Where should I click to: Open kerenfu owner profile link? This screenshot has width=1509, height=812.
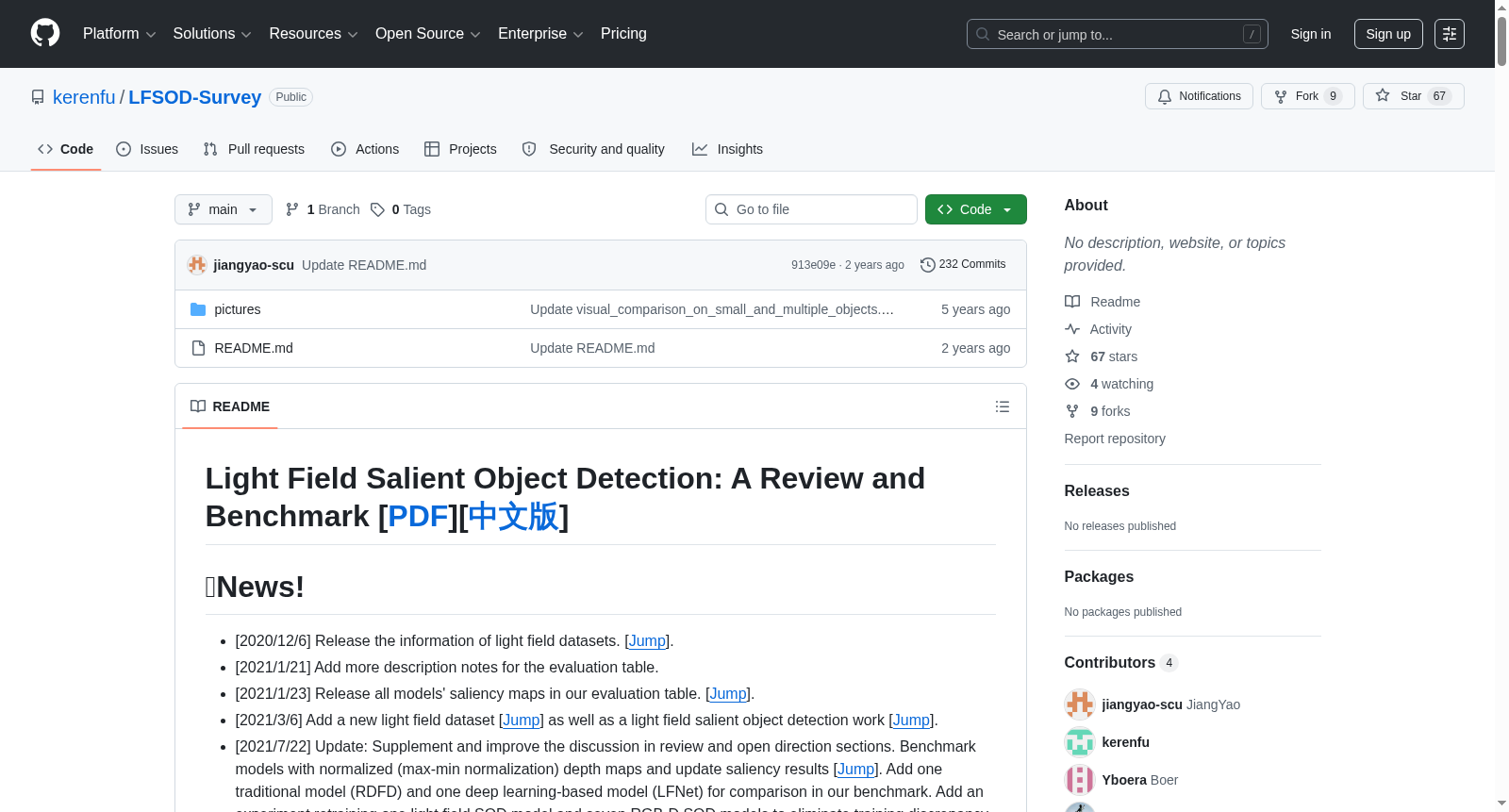pyautogui.click(x=84, y=97)
